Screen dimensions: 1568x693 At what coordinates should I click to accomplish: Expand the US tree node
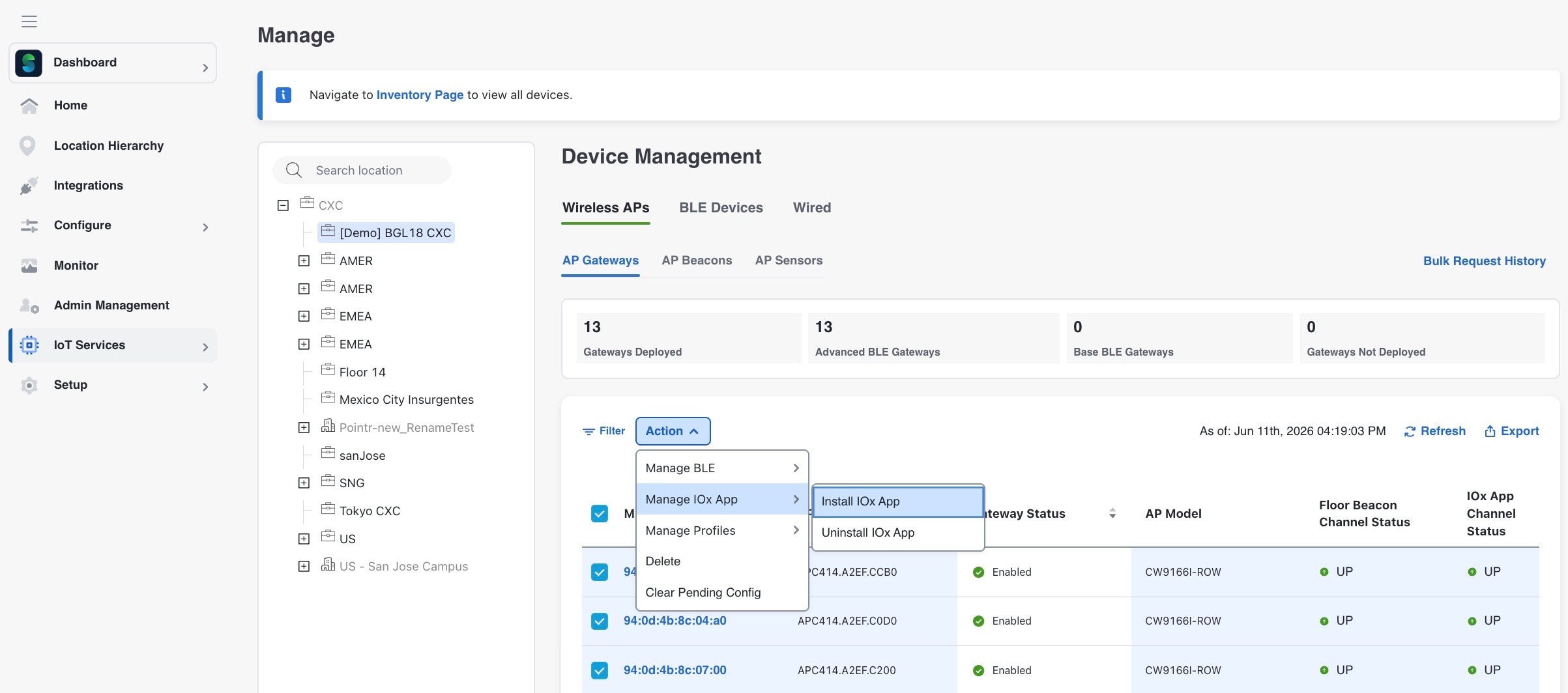click(x=304, y=539)
